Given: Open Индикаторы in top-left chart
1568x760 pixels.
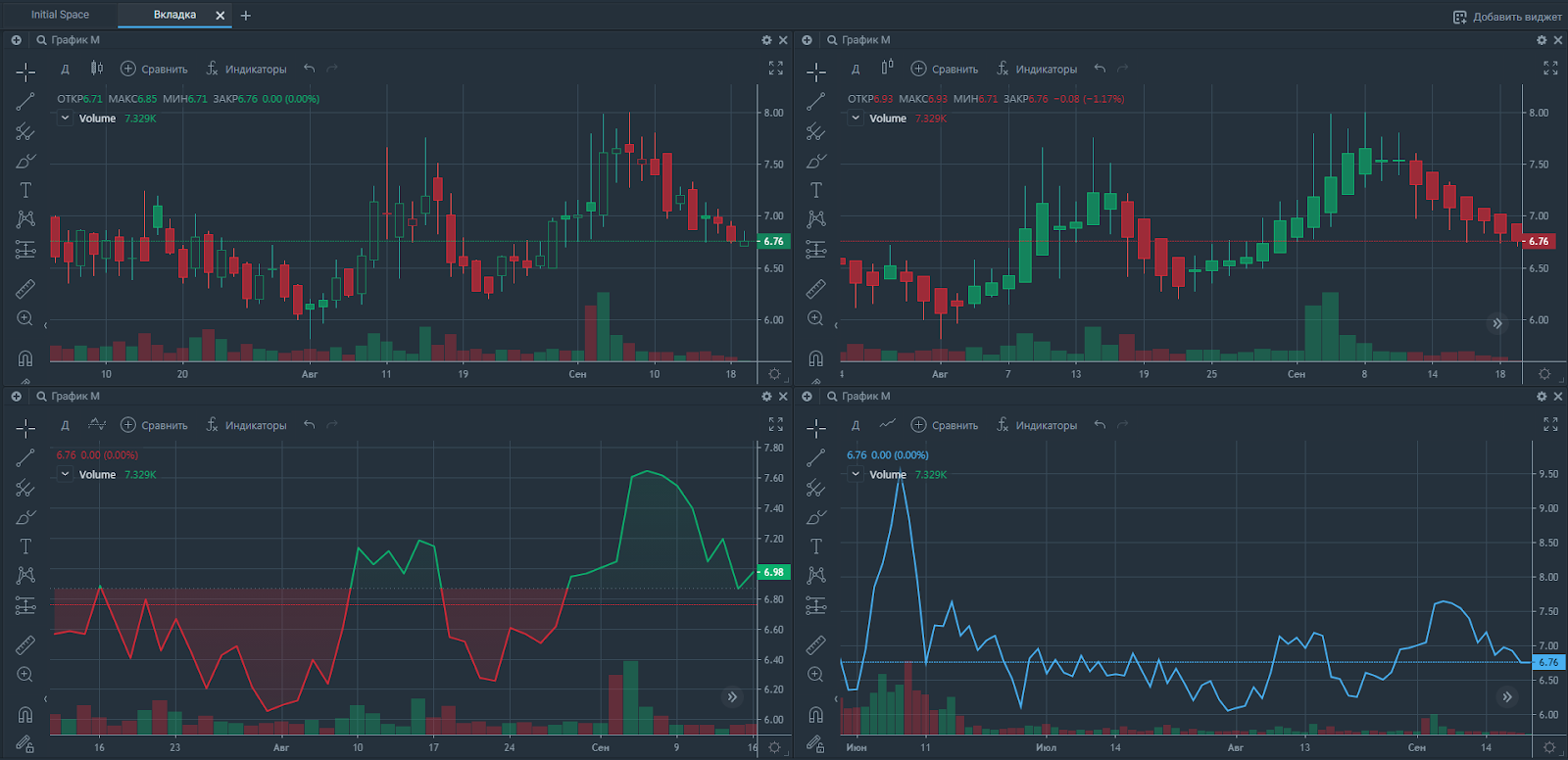Looking at the screenshot, I should pos(246,69).
